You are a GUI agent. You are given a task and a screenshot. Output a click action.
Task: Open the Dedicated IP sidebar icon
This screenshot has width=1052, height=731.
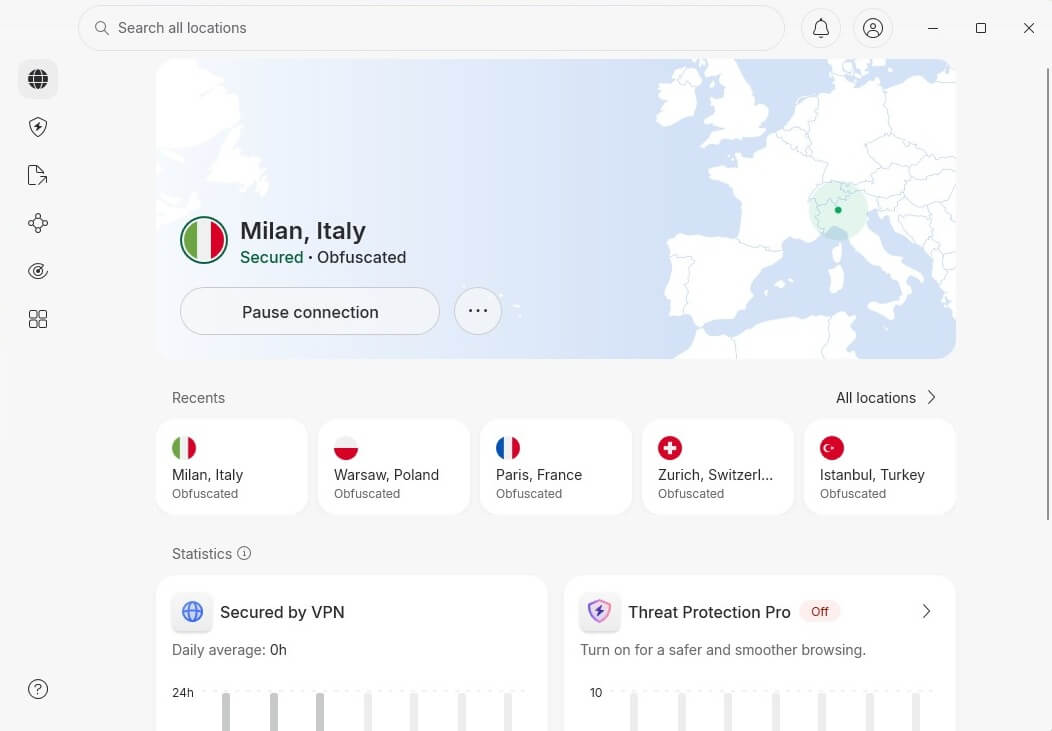[x=37, y=271]
